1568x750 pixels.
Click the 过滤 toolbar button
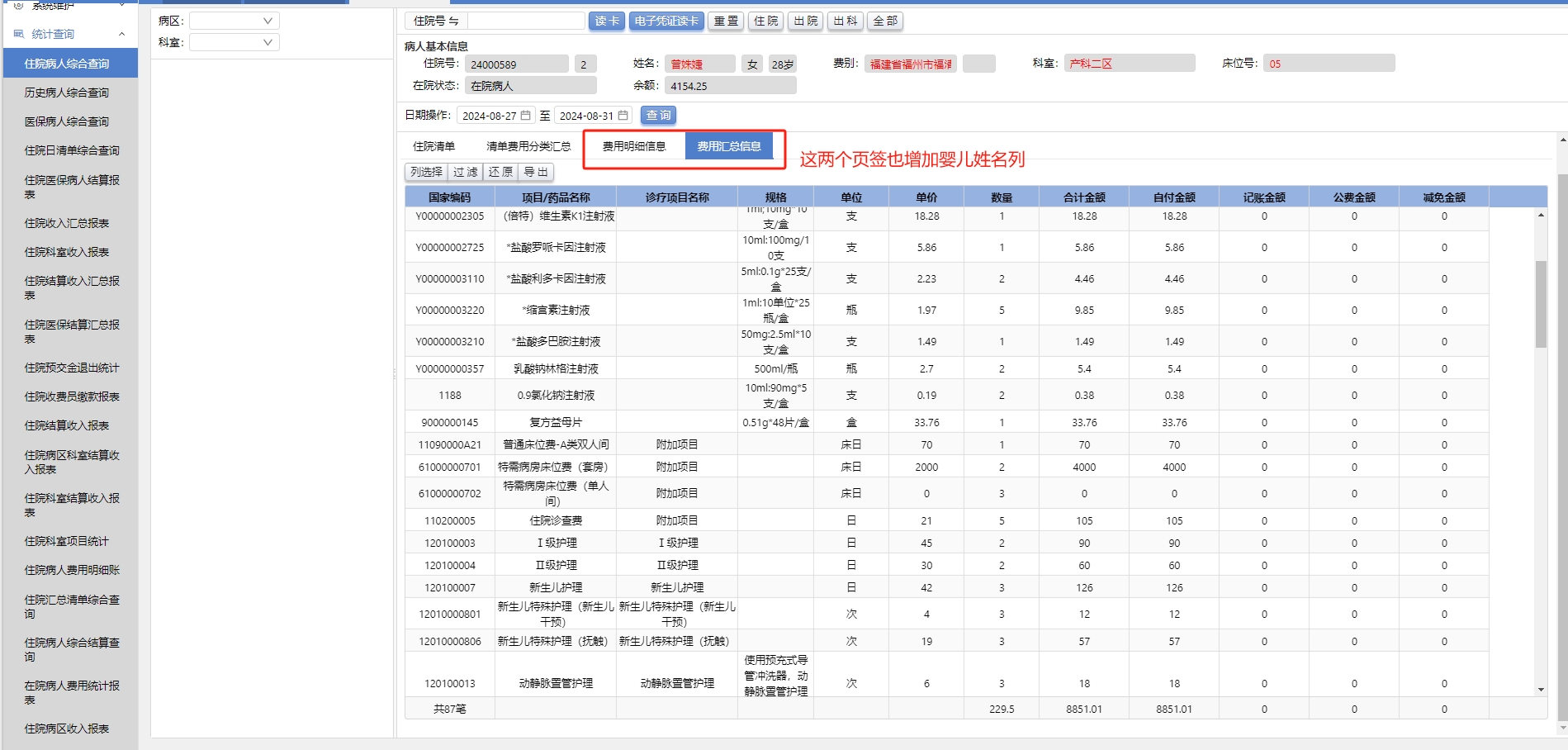[x=466, y=172]
